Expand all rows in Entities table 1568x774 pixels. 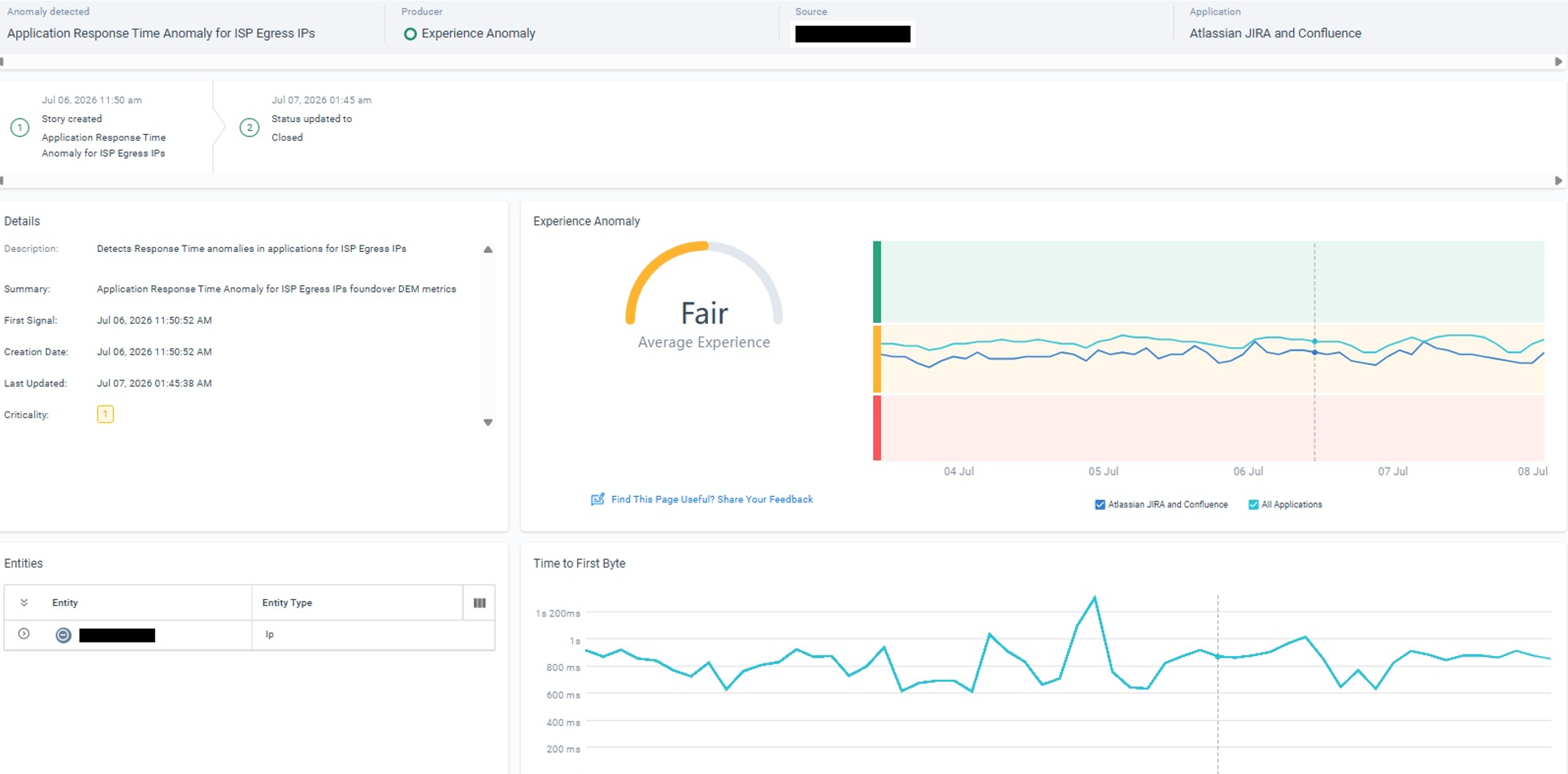coord(24,602)
